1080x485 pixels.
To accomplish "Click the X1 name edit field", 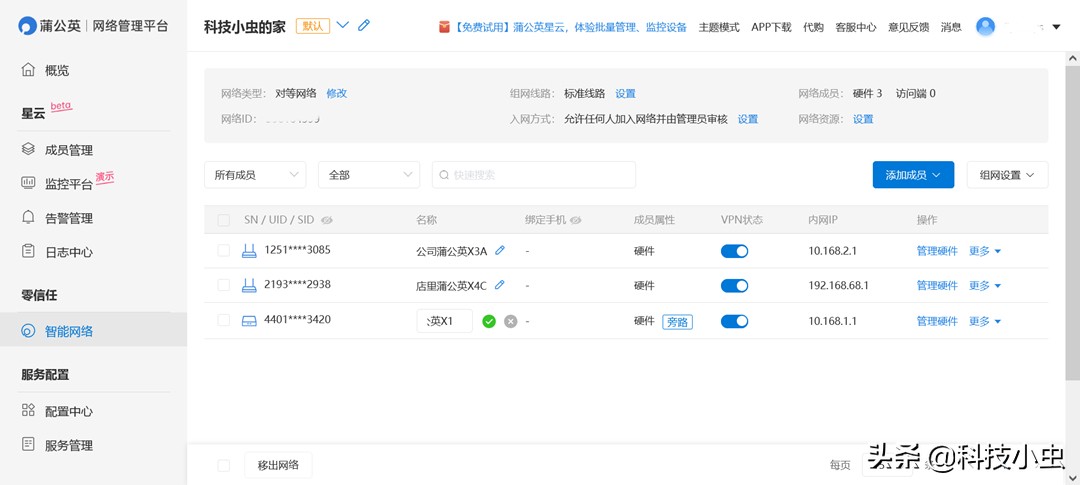I will click(x=445, y=321).
